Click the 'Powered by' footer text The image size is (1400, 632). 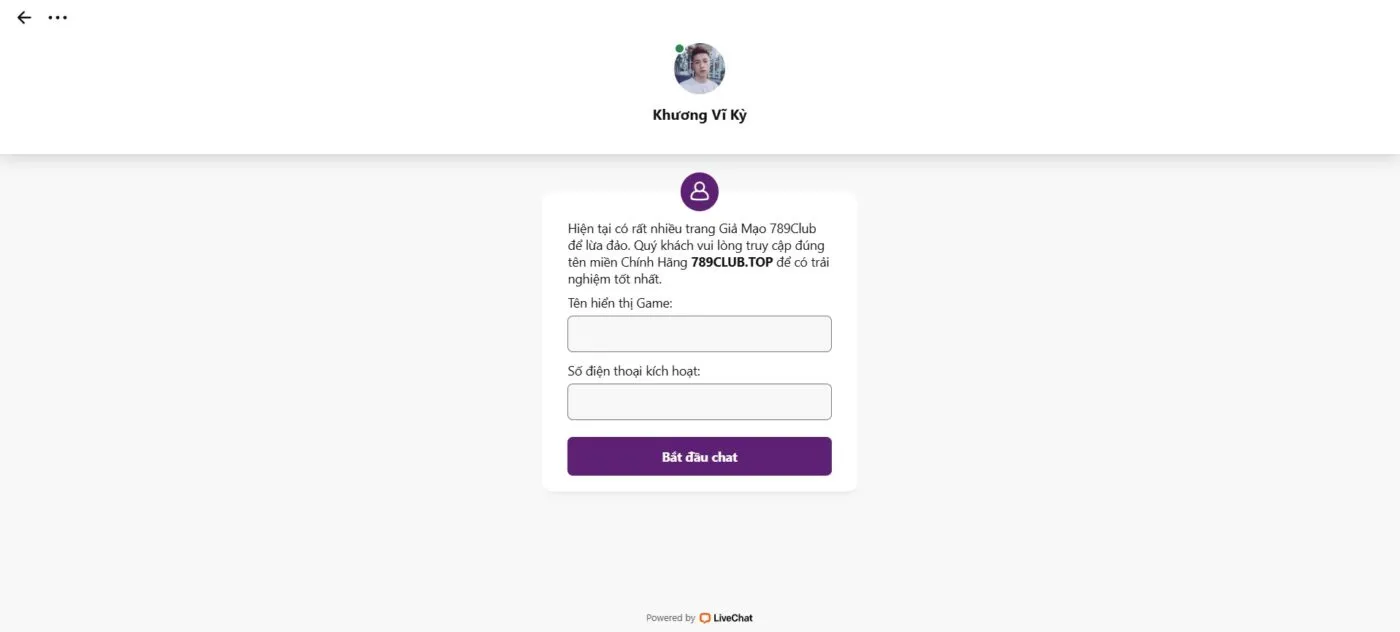tap(670, 618)
